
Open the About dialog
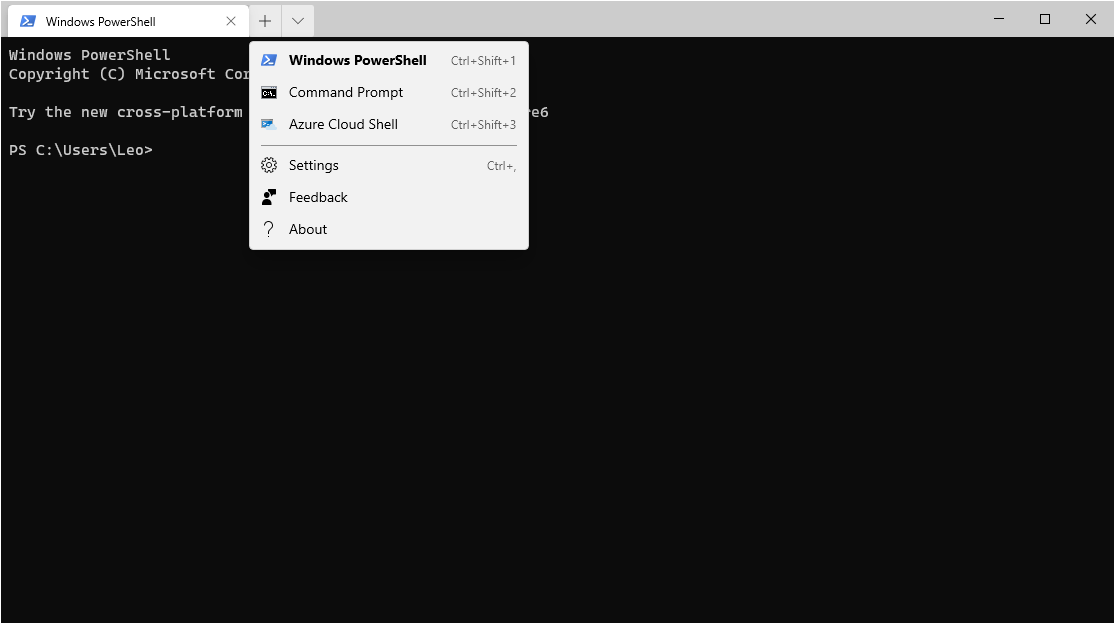tap(307, 229)
